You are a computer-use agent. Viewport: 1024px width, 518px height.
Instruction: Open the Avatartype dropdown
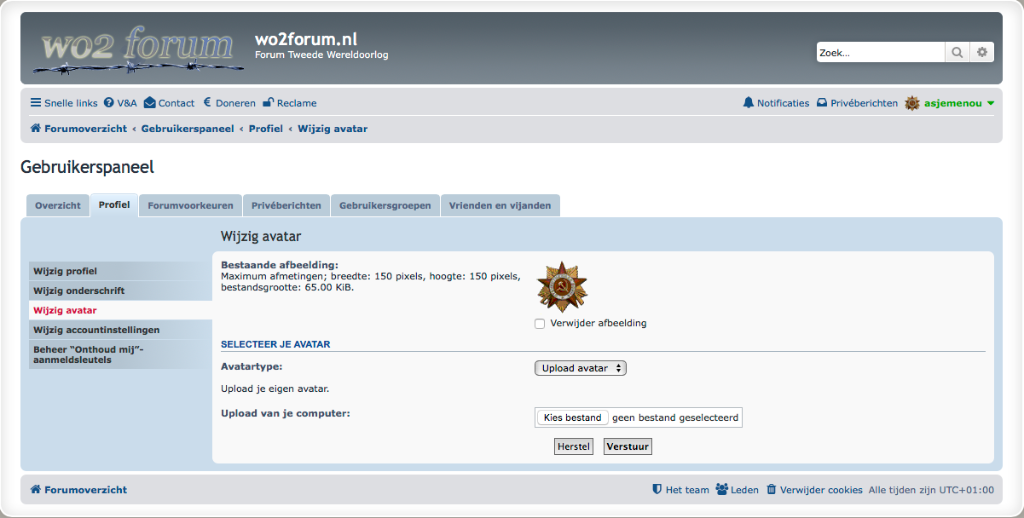pyautogui.click(x=581, y=368)
